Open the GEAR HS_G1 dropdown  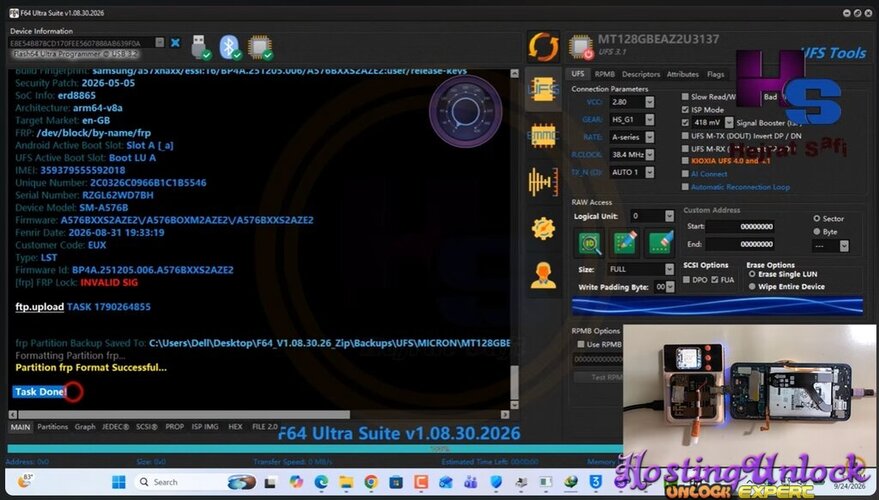coord(649,119)
